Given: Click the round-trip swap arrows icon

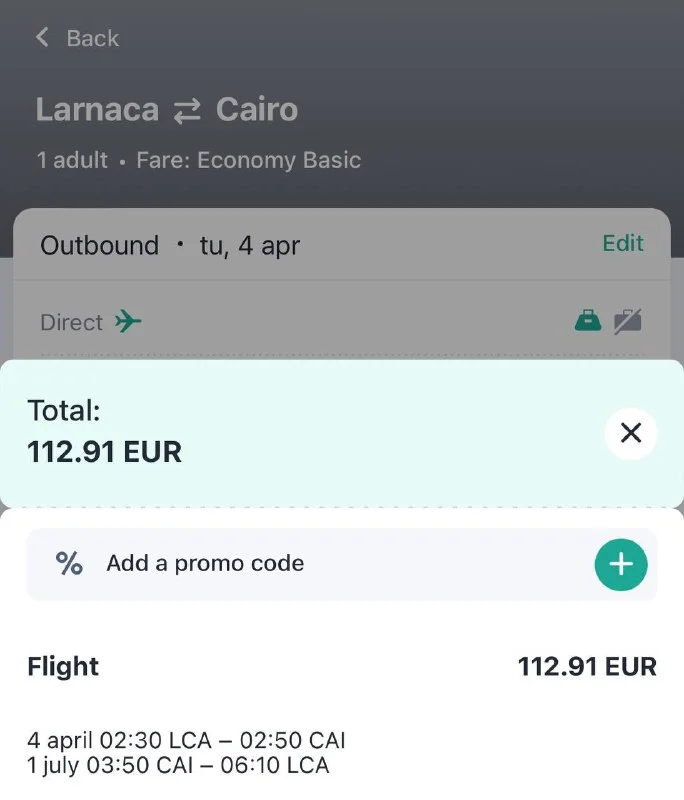Looking at the screenshot, I should pyautogui.click(x=187, y=110).
